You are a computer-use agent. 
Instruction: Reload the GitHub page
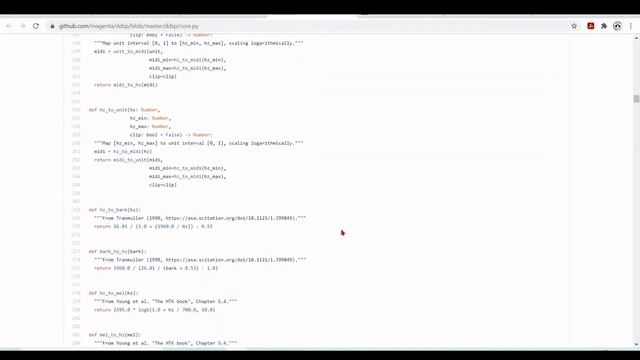(36, 26)
